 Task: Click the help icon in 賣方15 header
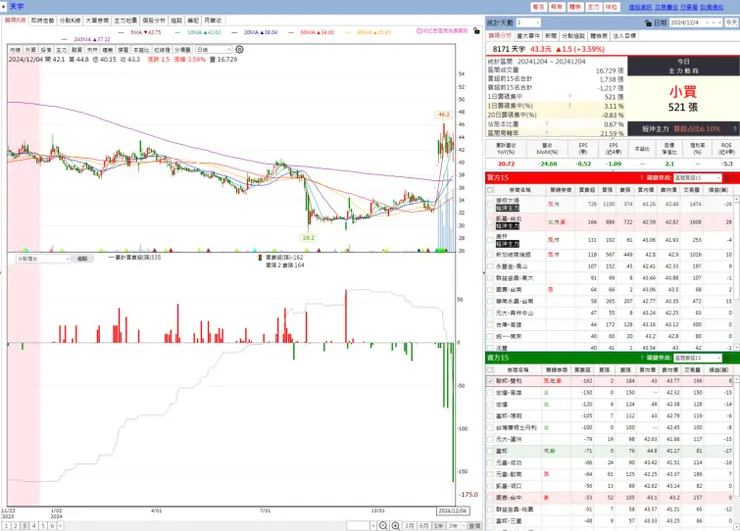click(x=641, y=358)
